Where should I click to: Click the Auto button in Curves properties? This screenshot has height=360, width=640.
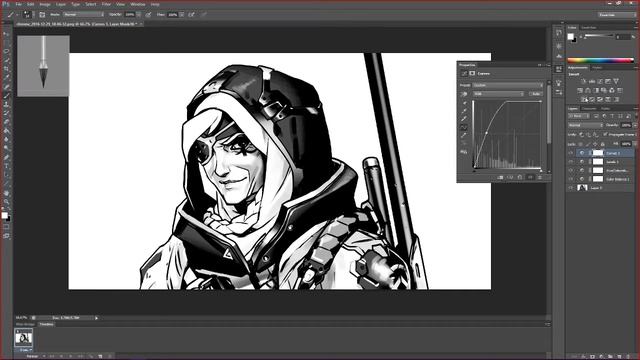pyautogui.click(x=536, y=94)
